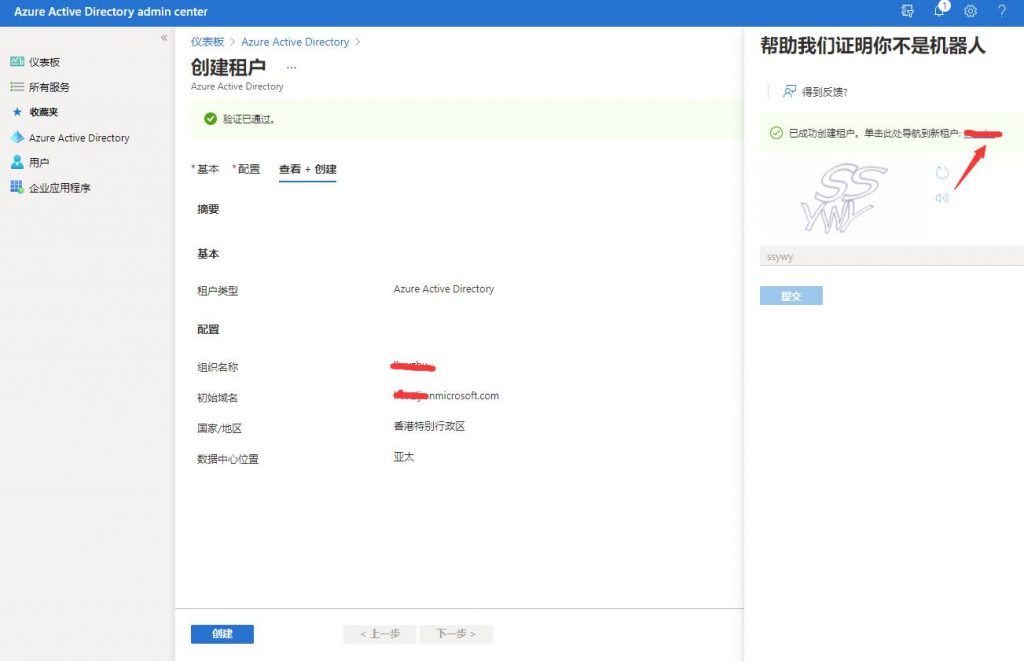The height and width of the screenshot is (661, 1024).
Task: Click the green check icon beside 验证已通过
Action: point(210,119)
